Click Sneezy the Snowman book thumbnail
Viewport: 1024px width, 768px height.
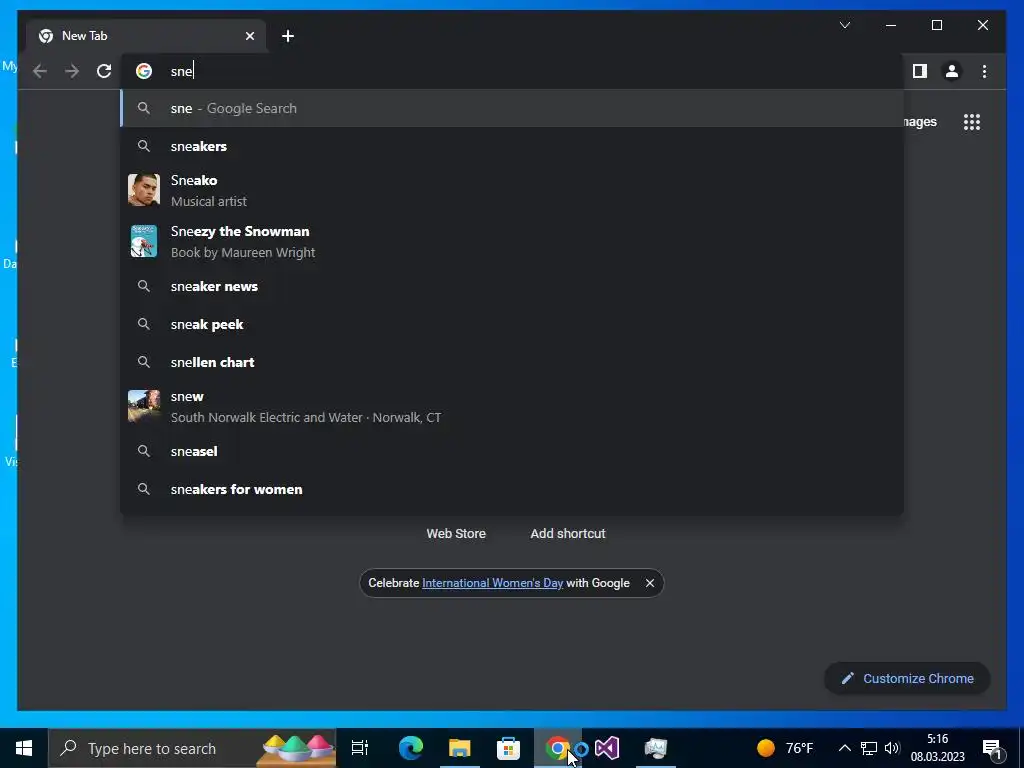[x=144, y=241]
